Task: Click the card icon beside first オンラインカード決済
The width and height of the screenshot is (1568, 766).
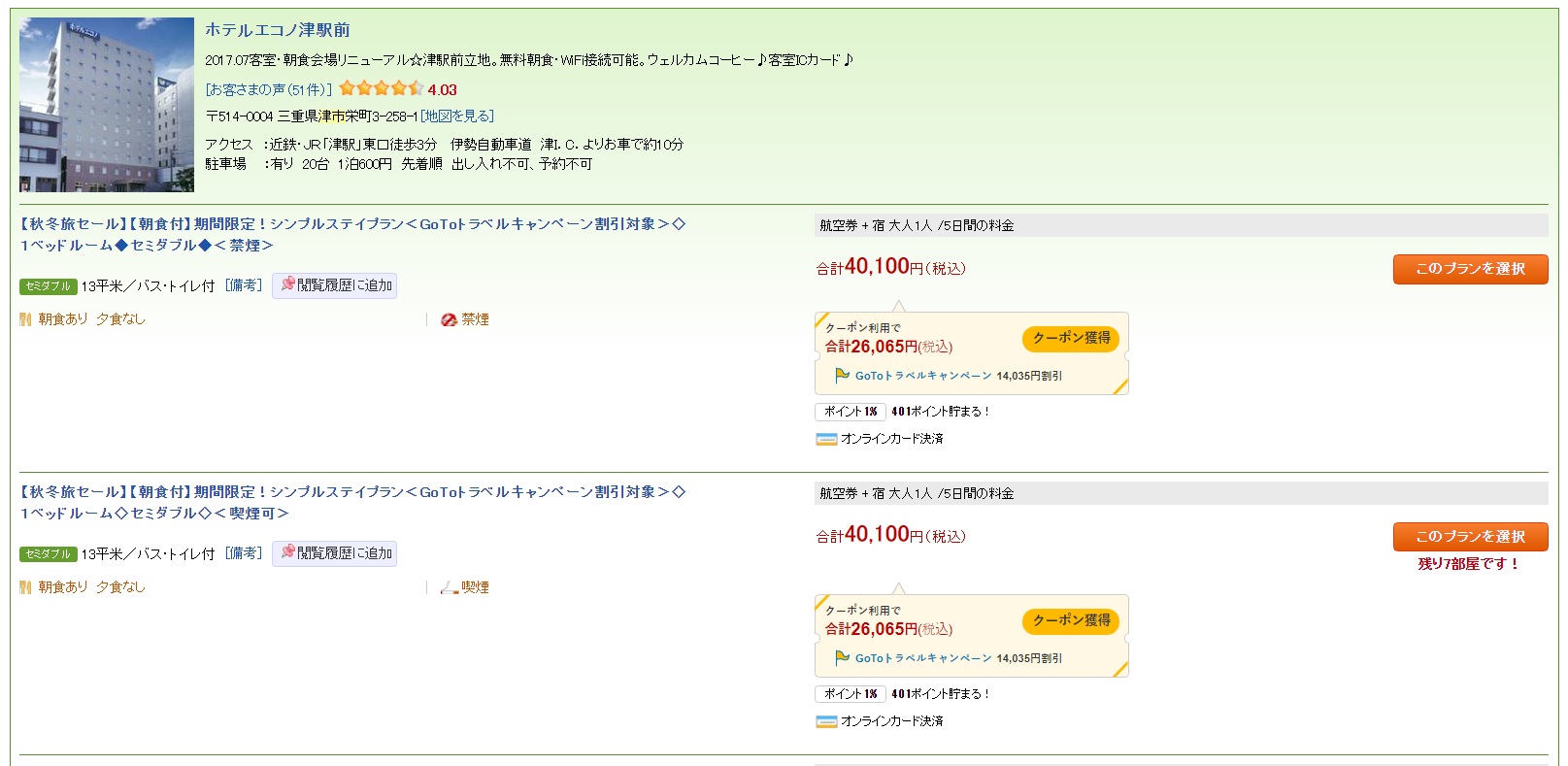Action: click(x=826, y=440)
